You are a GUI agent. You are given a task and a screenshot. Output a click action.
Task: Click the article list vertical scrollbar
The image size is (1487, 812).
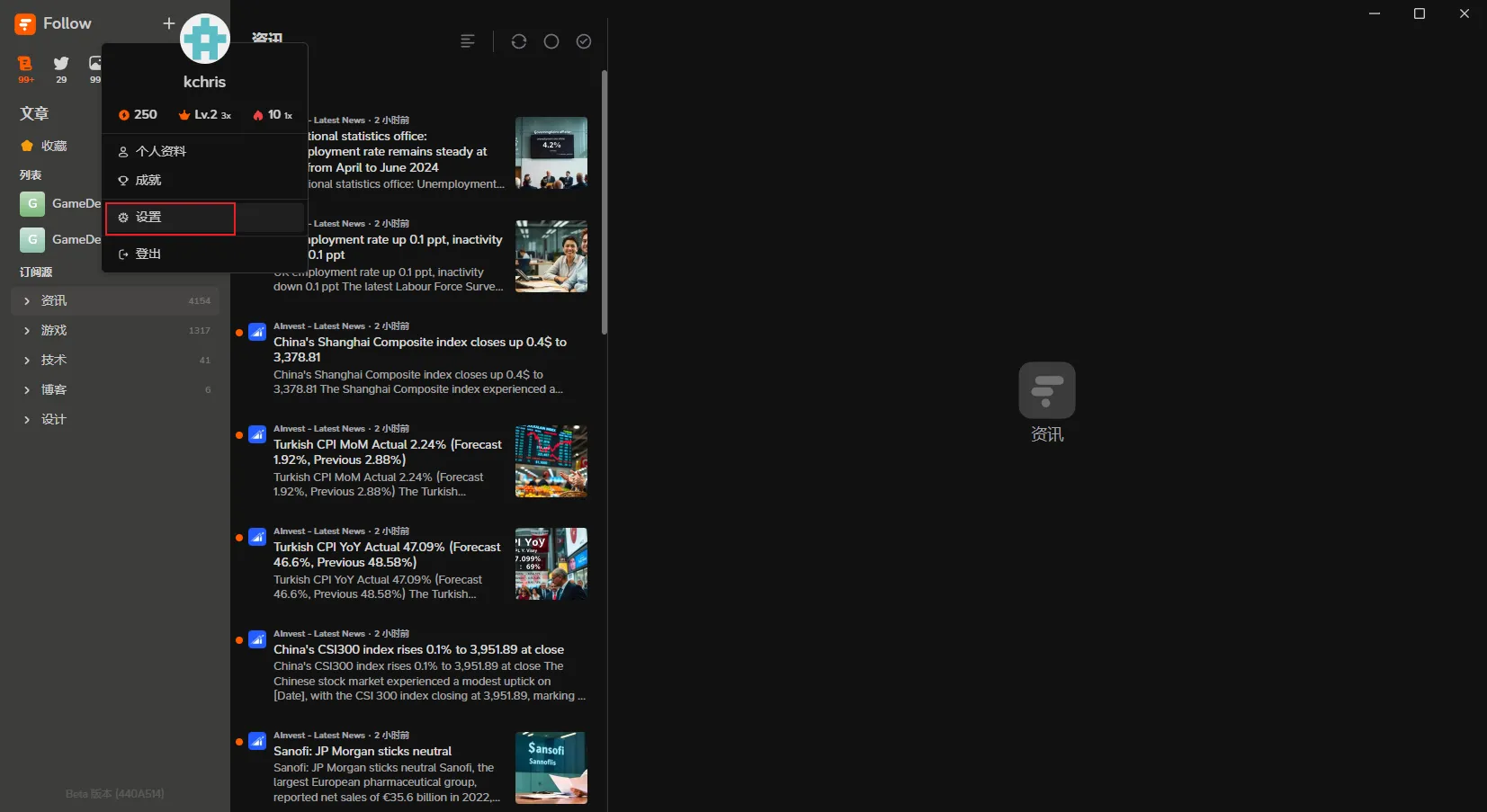coord(605,202)
